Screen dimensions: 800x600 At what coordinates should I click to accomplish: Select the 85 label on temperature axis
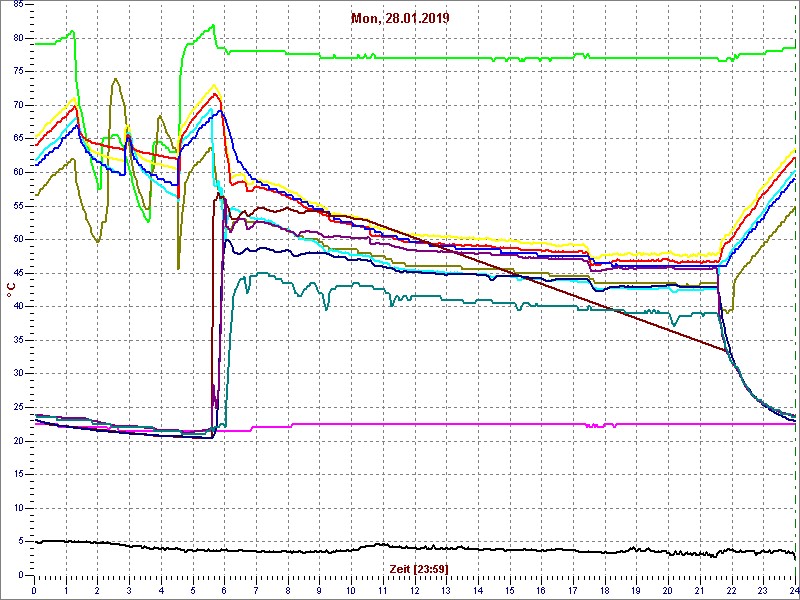17,5
